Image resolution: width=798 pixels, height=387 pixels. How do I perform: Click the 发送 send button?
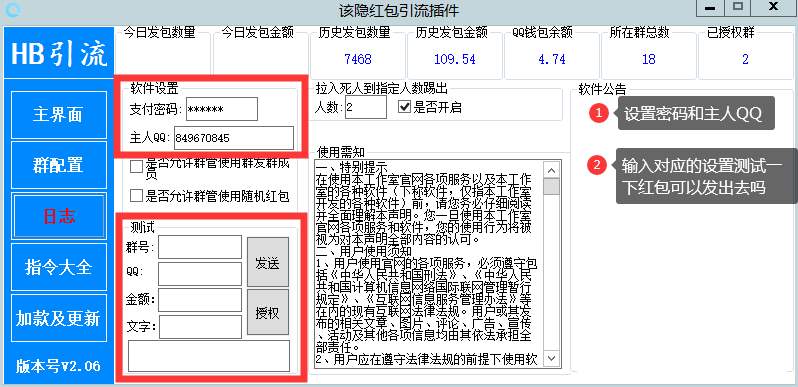coord(268,262)
